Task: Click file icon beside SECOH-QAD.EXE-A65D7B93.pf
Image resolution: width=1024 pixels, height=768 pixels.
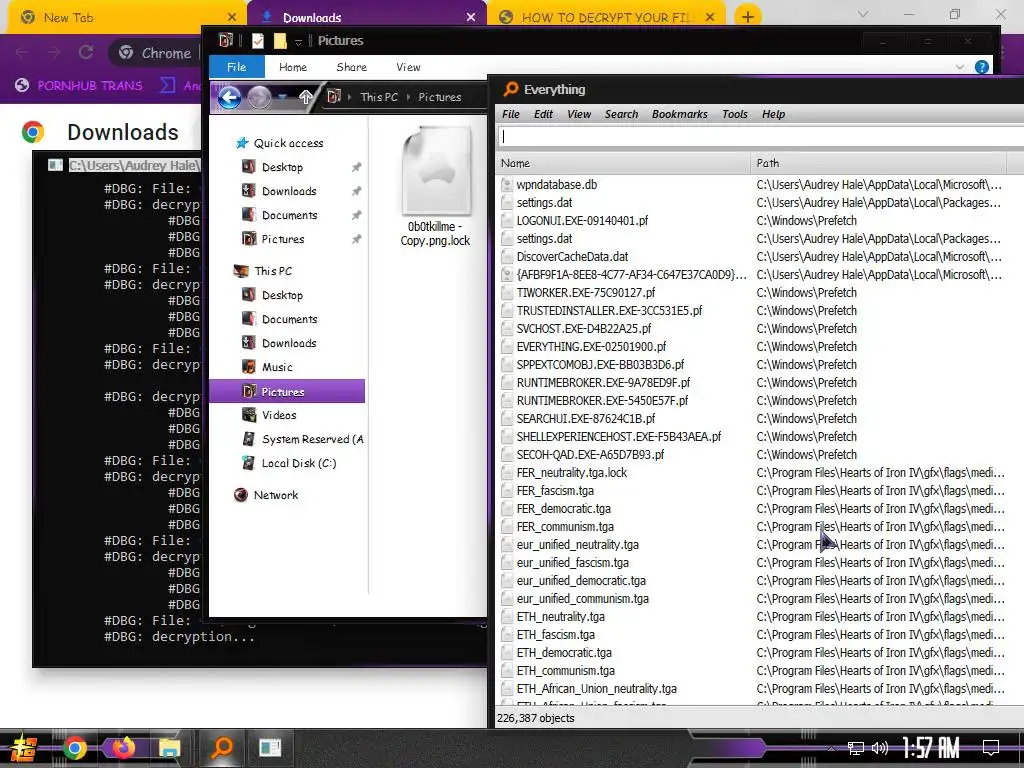Action: pos(507,455)
